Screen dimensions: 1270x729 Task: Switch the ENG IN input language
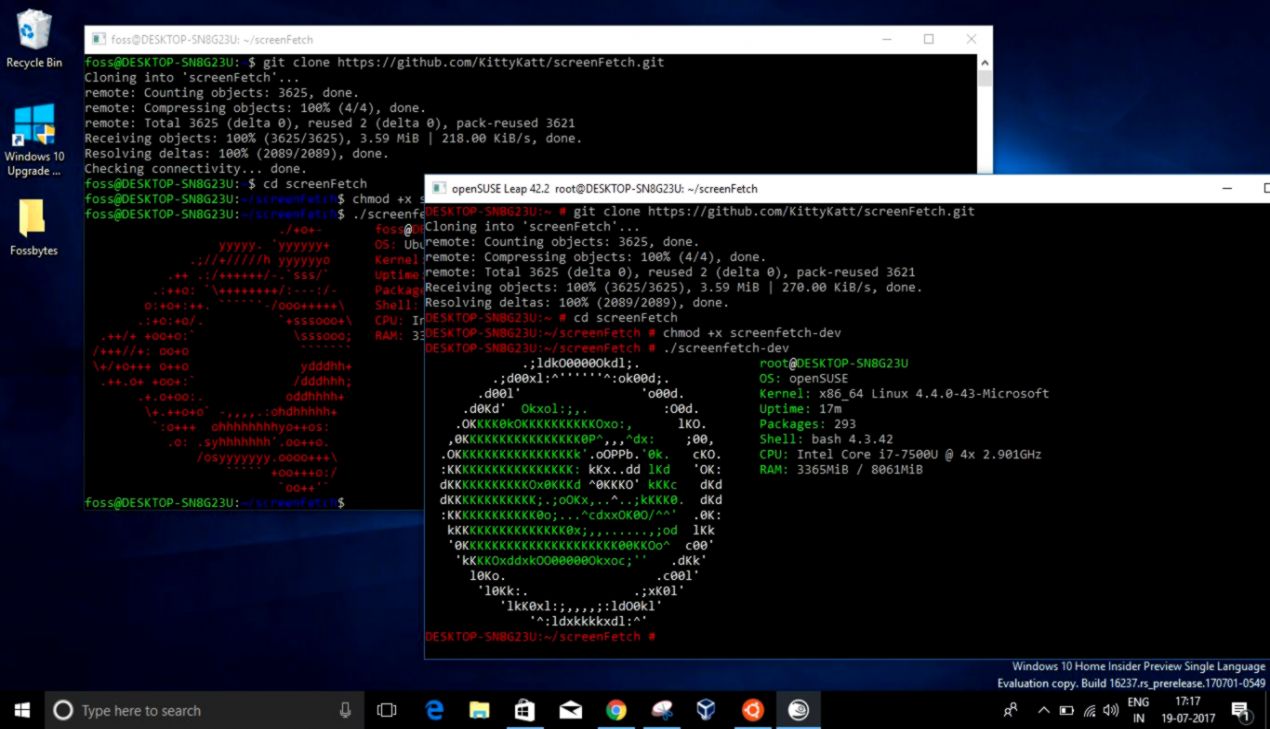tap(1138, 710)
